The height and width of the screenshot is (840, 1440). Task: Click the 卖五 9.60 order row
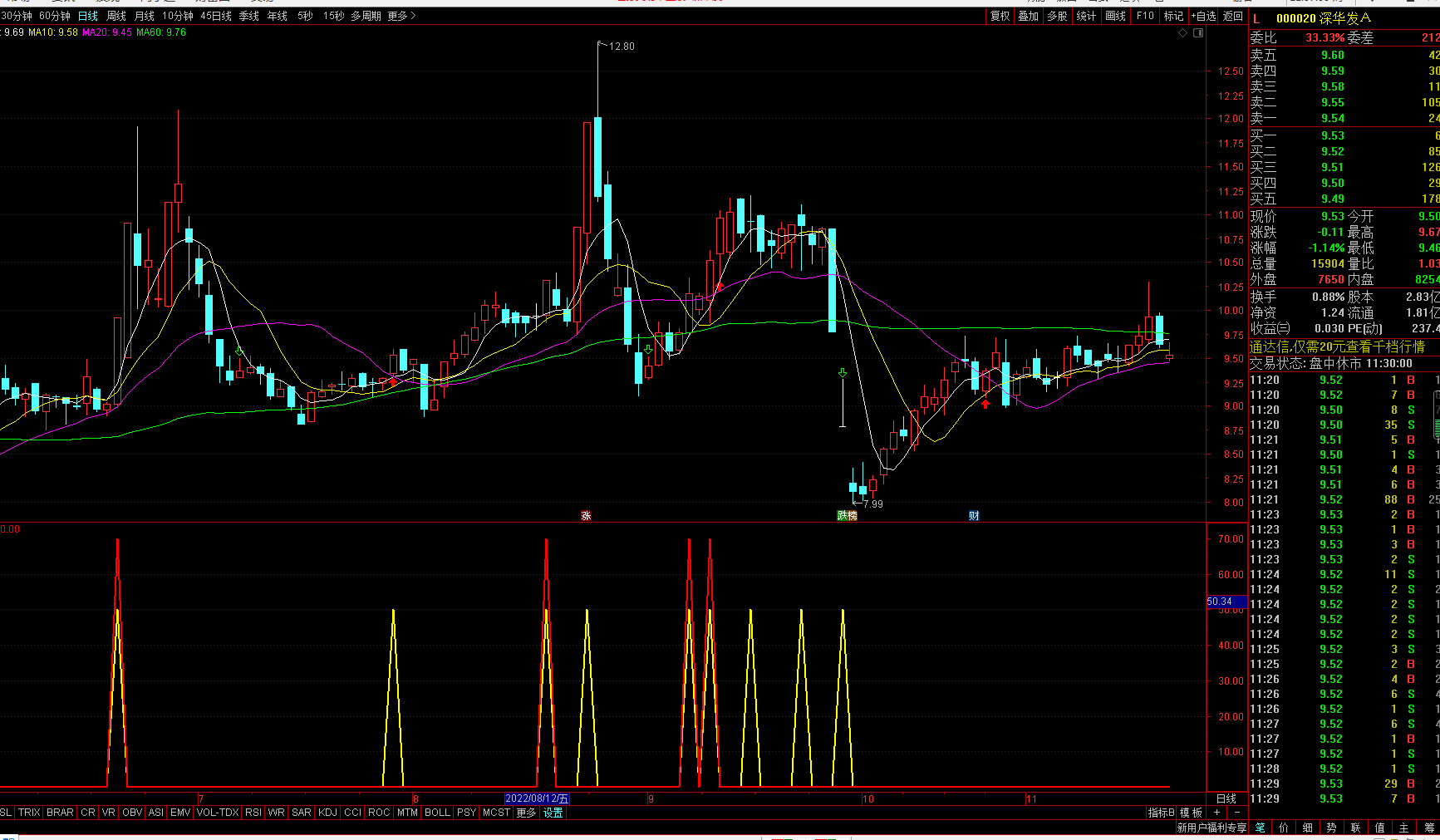(x=1344, y=55)
